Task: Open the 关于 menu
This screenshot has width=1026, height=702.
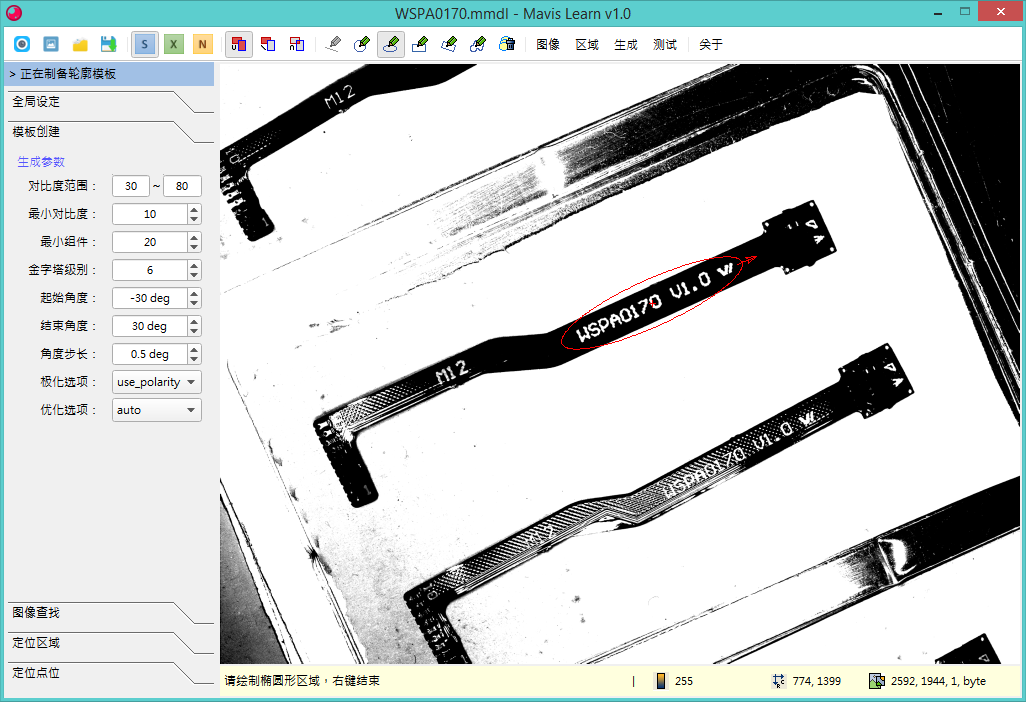Action: [x=711, y=44]
